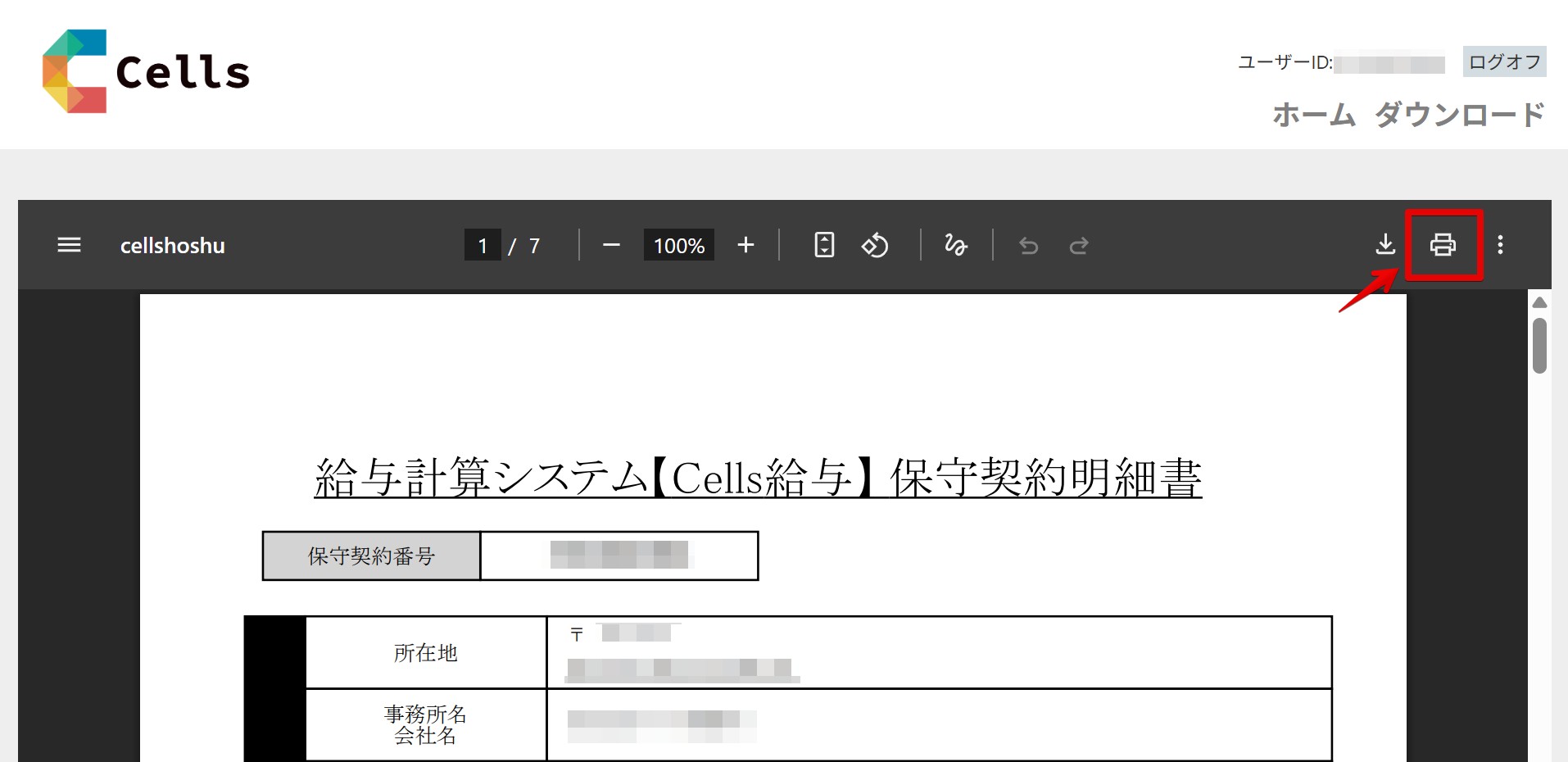Click the Cells logo
Image resolution: width=1568 pixels, height=762 pixels.
coord(146,71)
